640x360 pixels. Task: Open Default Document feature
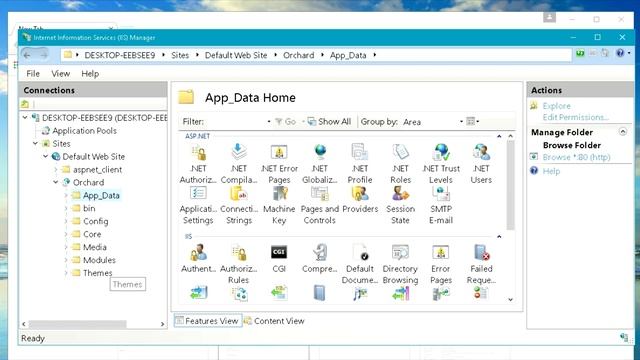click(360, 264)
